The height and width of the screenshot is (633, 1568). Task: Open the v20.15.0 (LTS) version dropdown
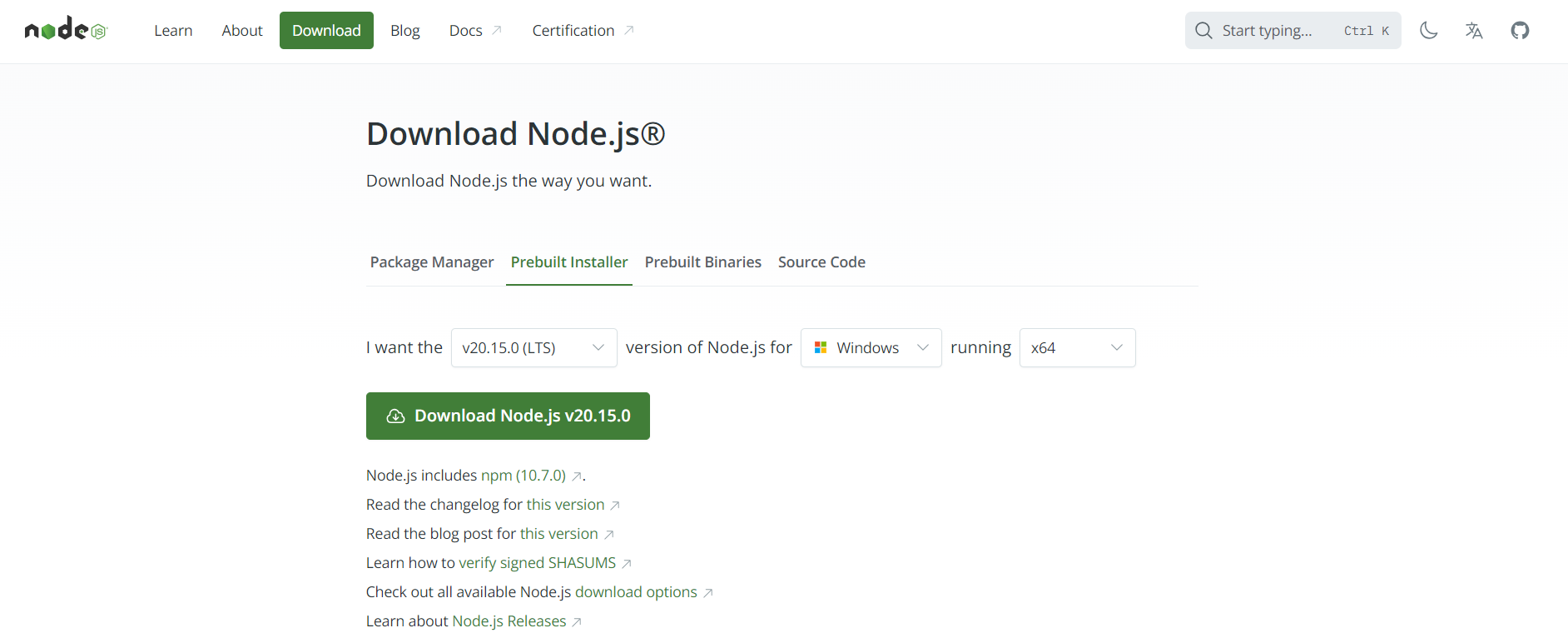pyautogui.click(x=533, y=347)
